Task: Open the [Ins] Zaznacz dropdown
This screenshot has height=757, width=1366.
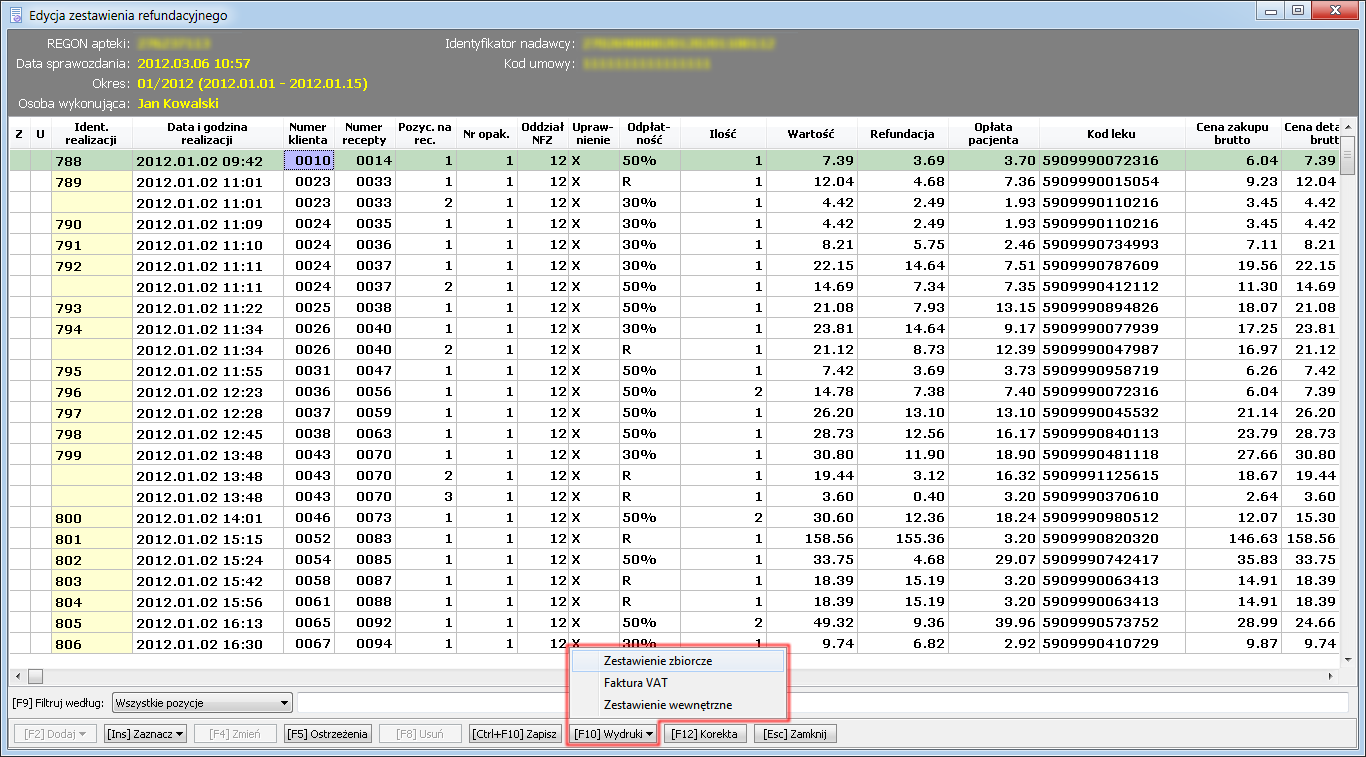Action: tap(146, 734)
